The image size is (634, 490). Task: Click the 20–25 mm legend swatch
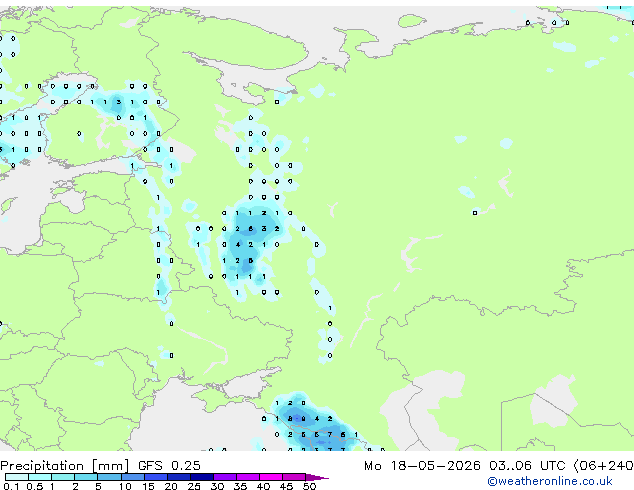[x=178, y=477]
